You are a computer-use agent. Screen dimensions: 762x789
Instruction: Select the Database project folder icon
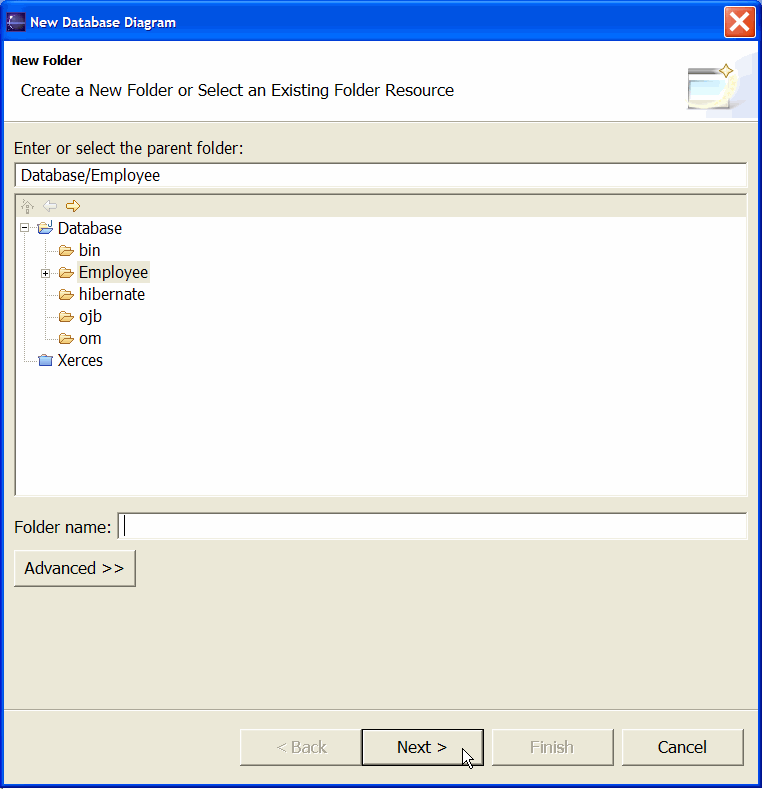click(45, 228)
